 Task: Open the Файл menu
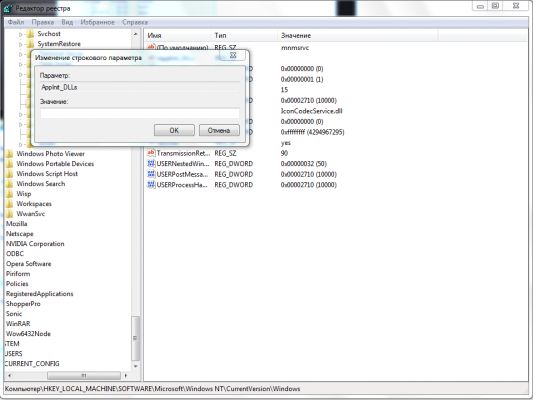coord(16,22)
